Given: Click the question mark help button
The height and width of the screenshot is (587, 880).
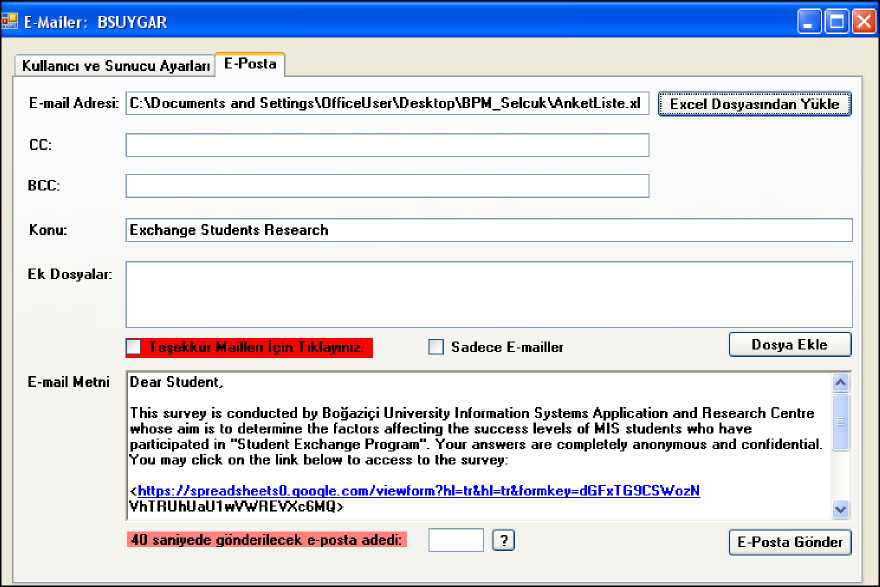Looking at the screenshot, I should 504,540.
